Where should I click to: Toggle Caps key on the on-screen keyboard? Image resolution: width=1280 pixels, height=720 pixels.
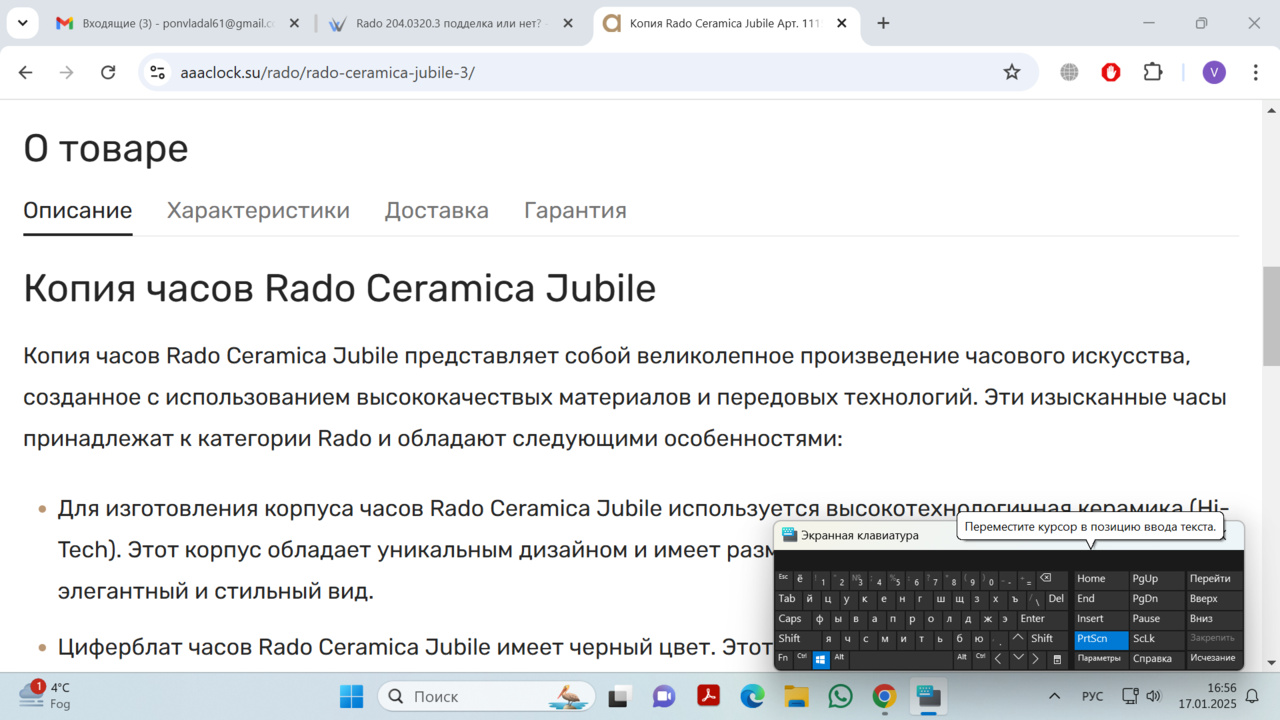tap(790, 619)
